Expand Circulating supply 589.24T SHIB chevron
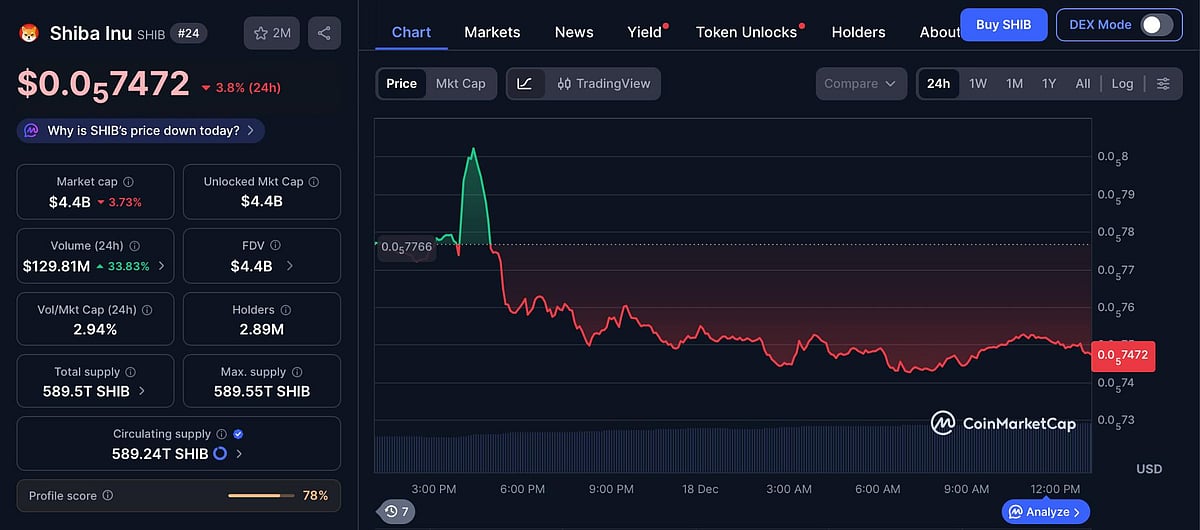1200x530 pixels. [239, 454]
